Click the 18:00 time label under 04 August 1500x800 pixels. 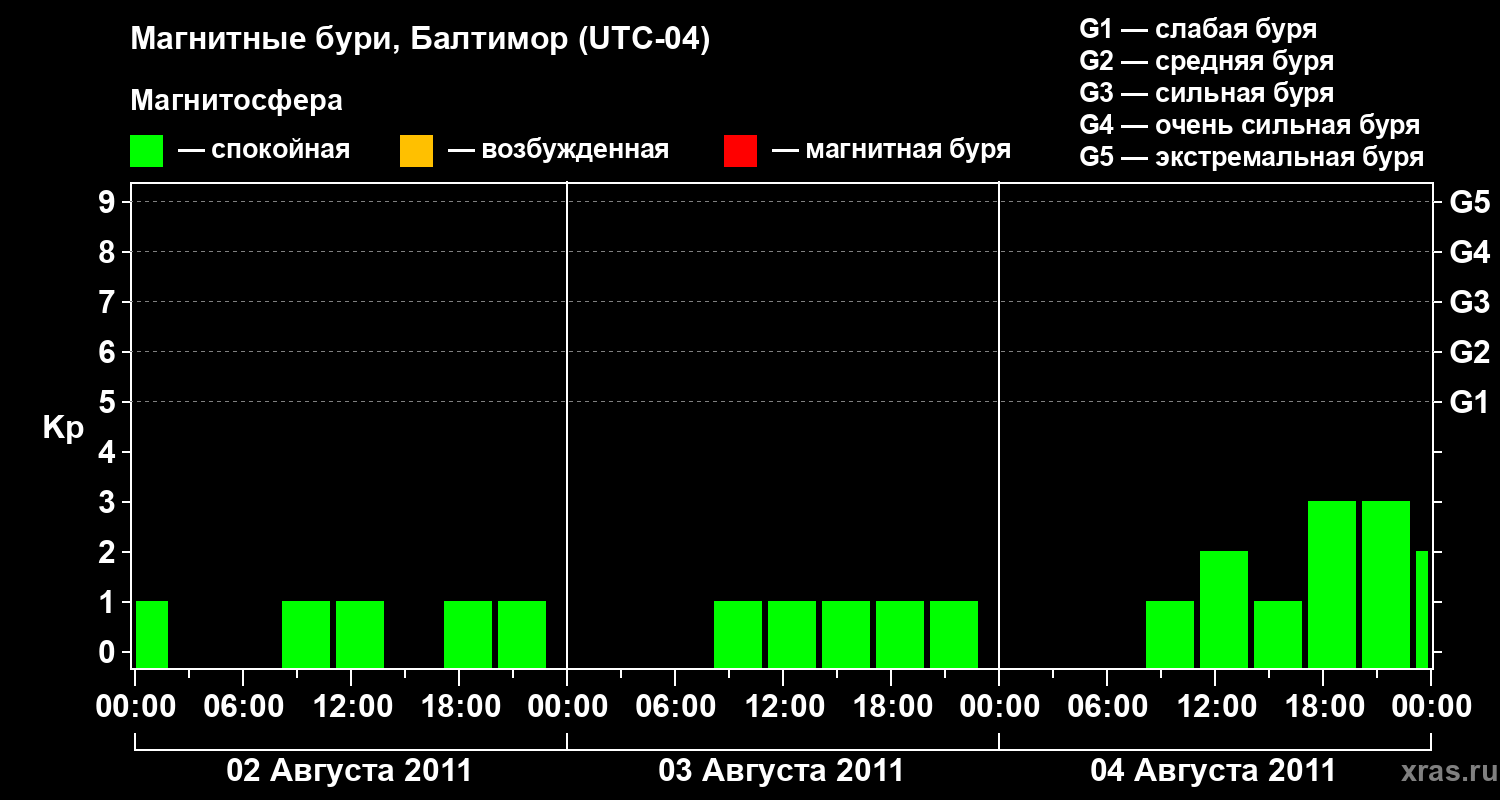[1323, 707]
